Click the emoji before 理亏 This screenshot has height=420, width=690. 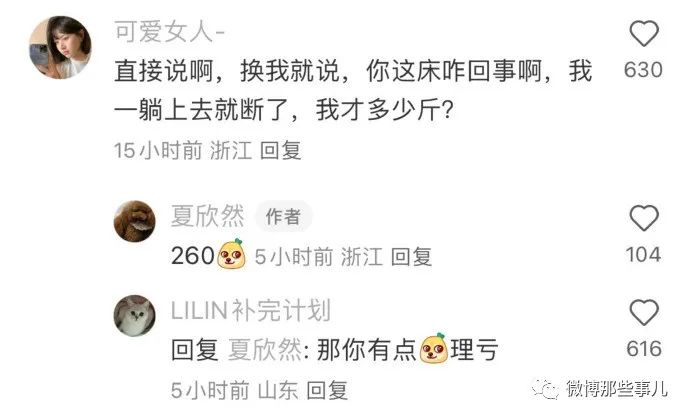click(x=434, y=348)
